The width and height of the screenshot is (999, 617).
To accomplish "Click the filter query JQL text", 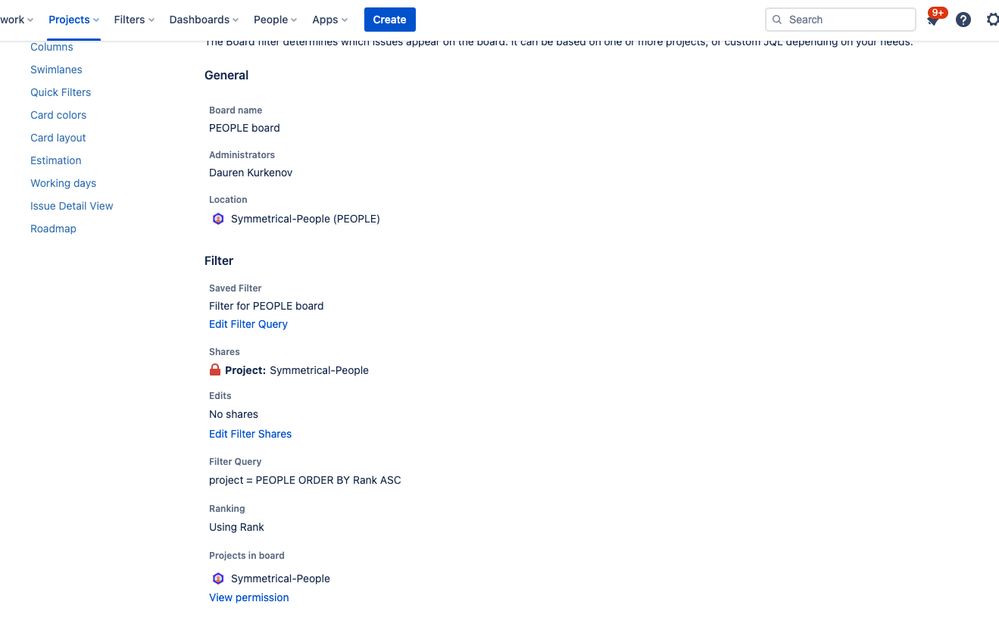I will [305, 480].
